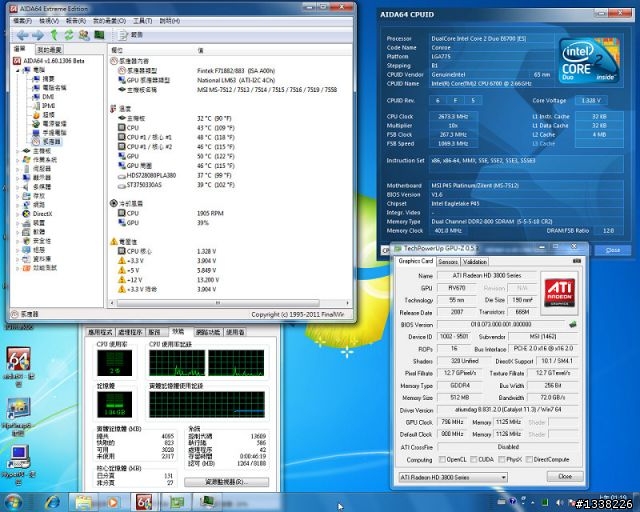
Task: Click the volume speaker icon in system tray
Action: click(560, 503)
